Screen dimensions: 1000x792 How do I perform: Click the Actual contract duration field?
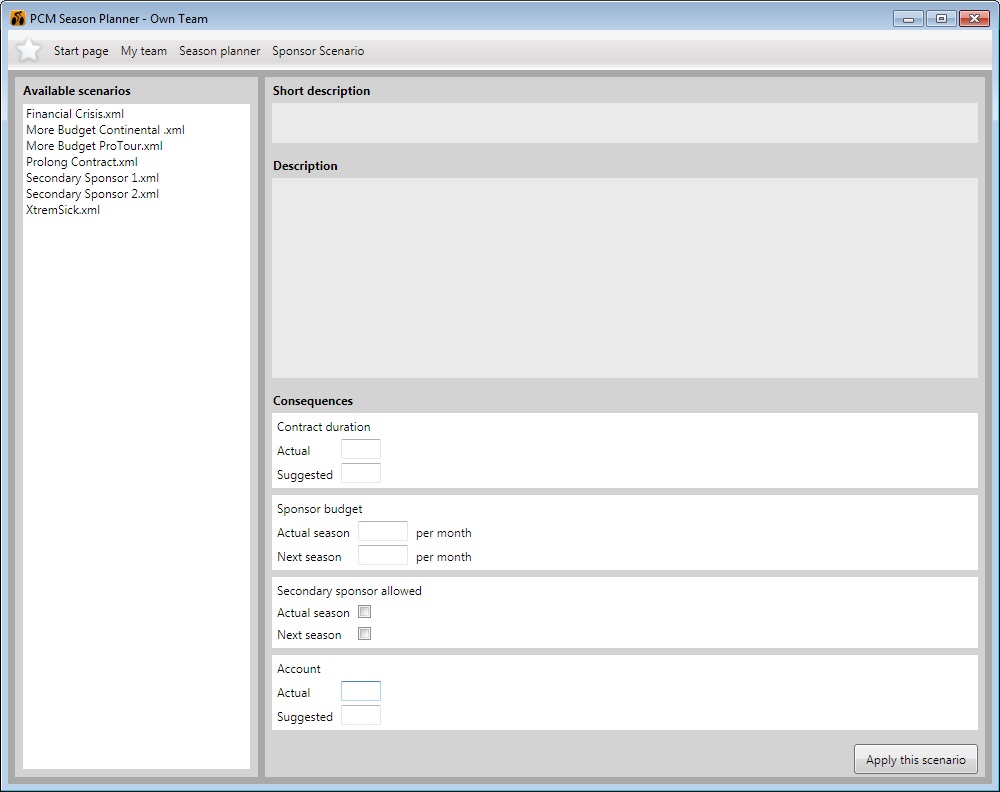tap(360, 450)
